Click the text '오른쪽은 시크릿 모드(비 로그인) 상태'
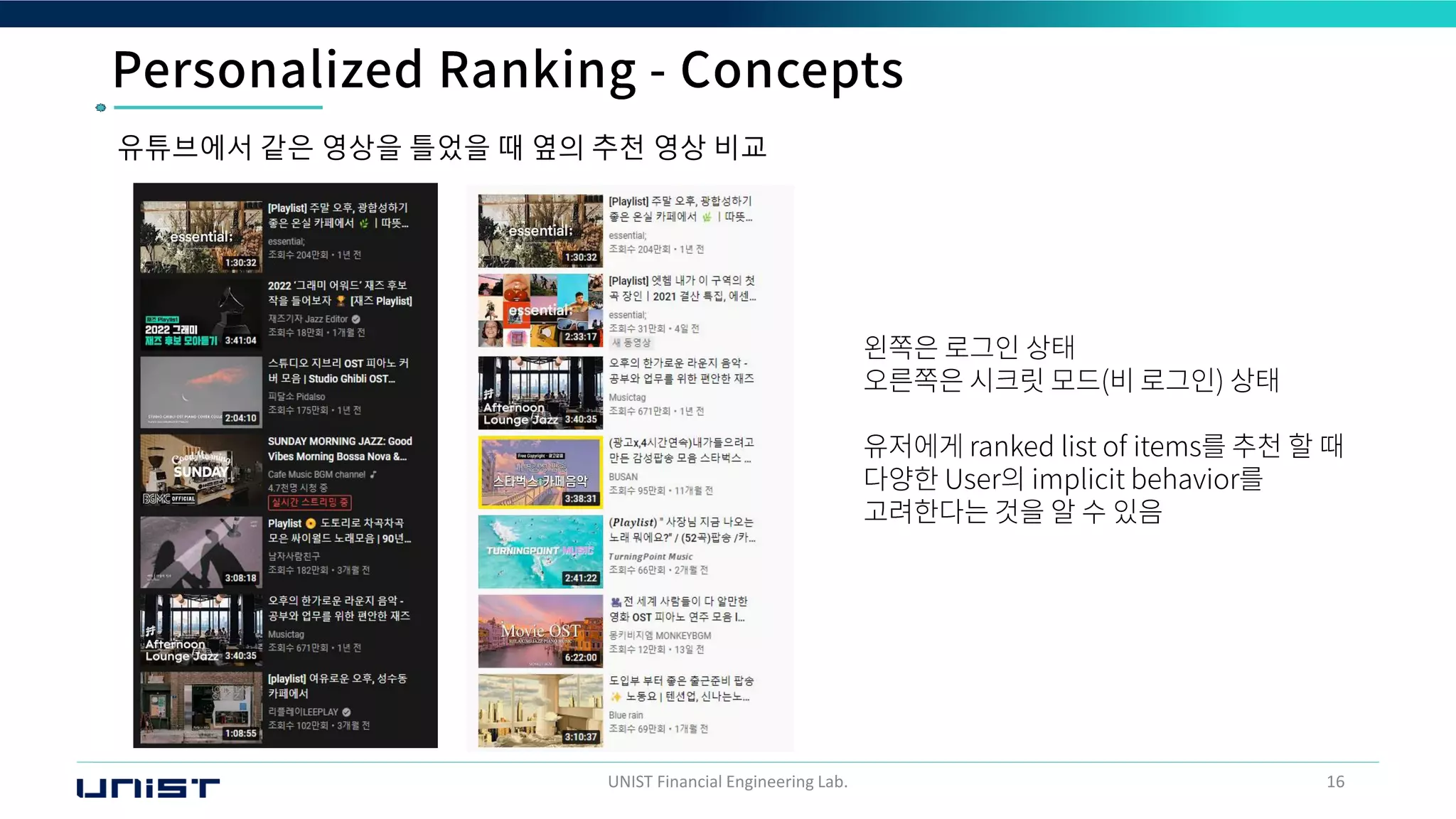The width and height of the screenshot is (1456, 819). click(x=1071, y=380)
